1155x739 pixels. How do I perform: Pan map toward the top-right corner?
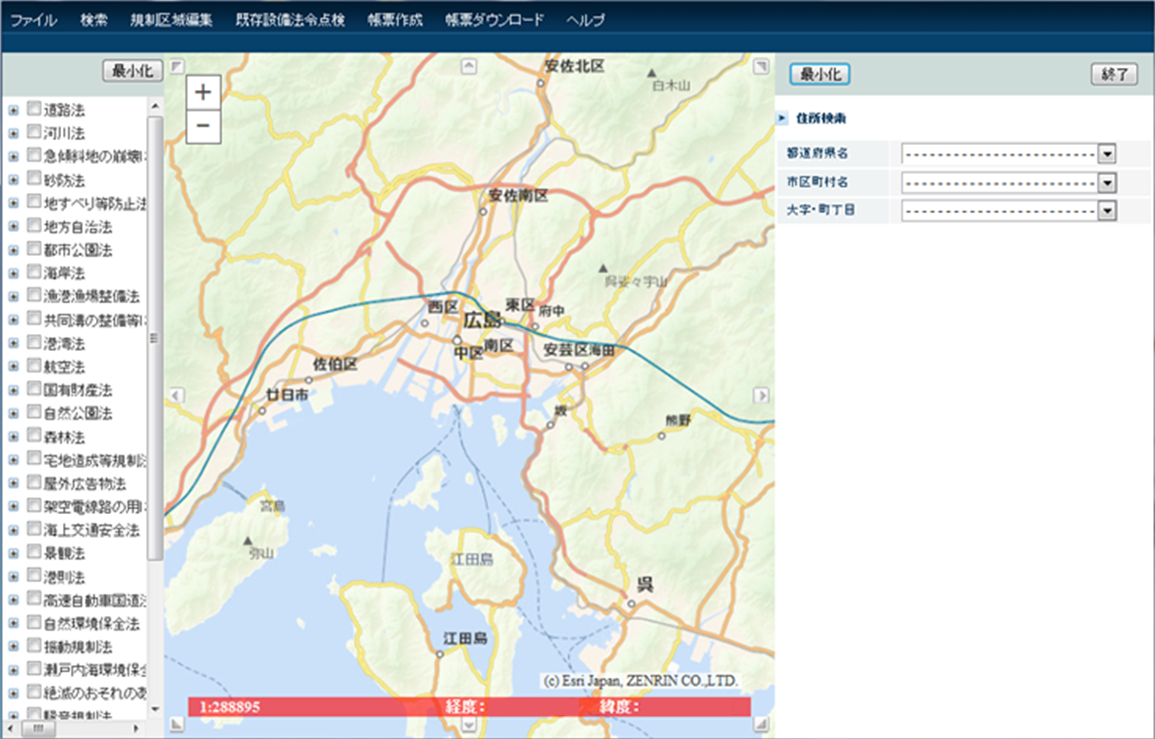(x=761, y=66)
